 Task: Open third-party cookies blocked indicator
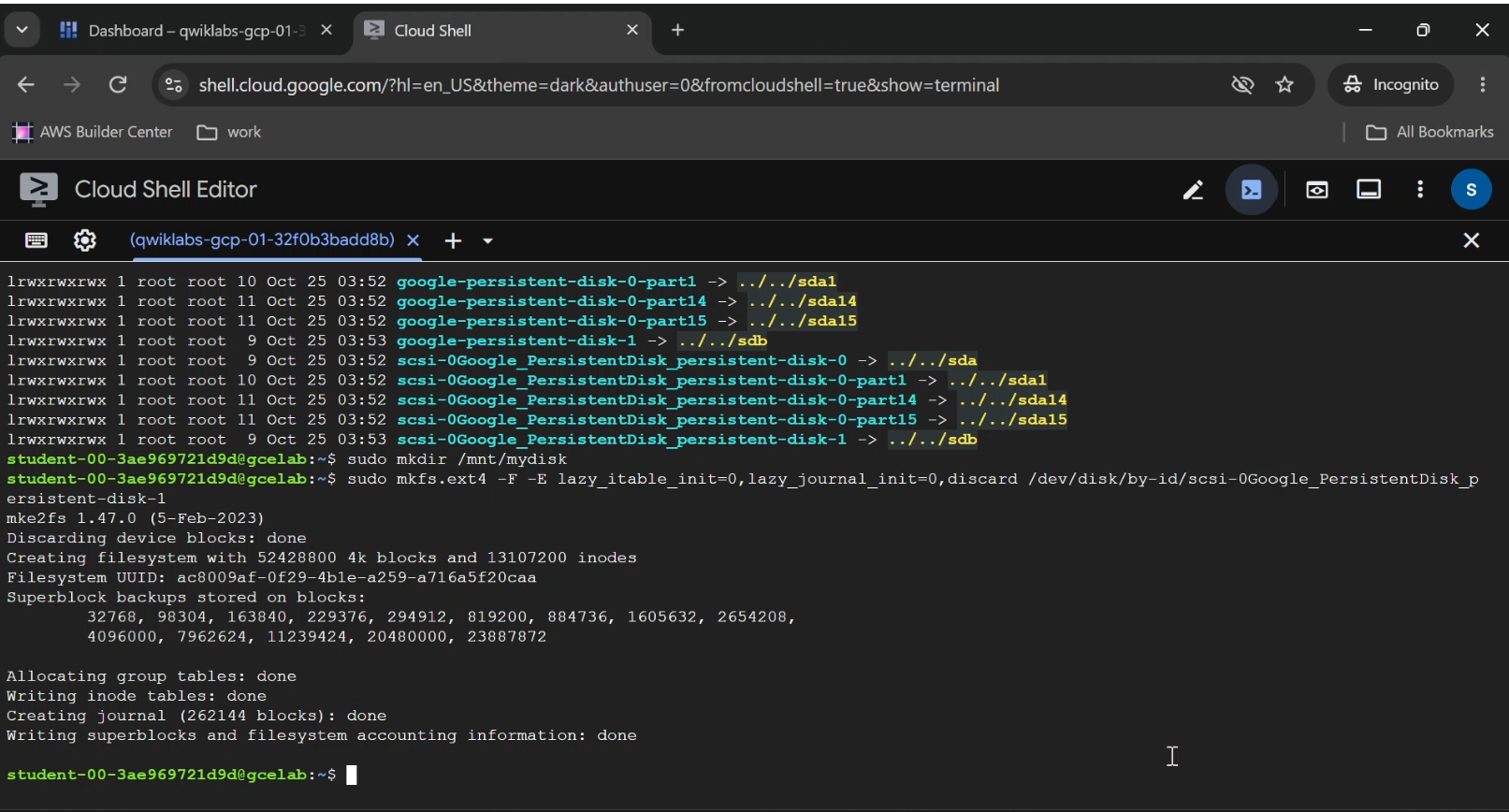(x=1242, y=85)
